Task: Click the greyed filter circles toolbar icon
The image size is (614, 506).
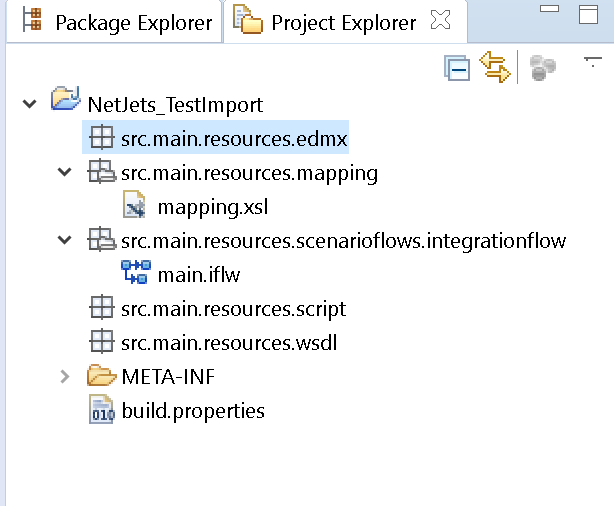Action: point(542,67)
